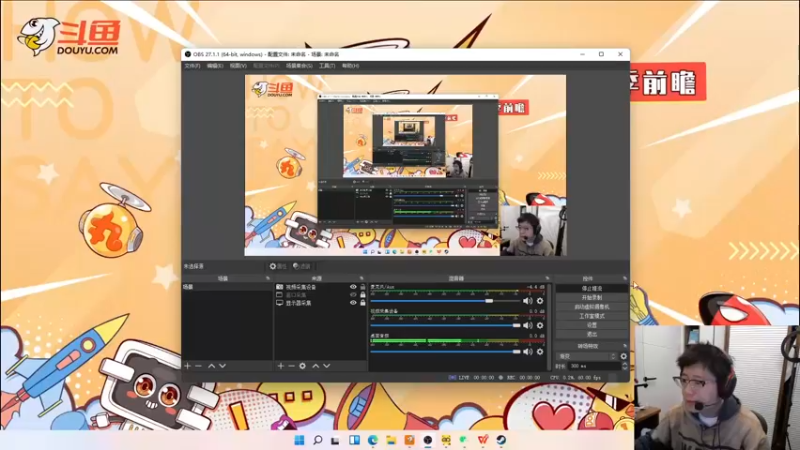Toggle the lock on the 显示器采集 source
800x450 pixels.
click(363, 303)
